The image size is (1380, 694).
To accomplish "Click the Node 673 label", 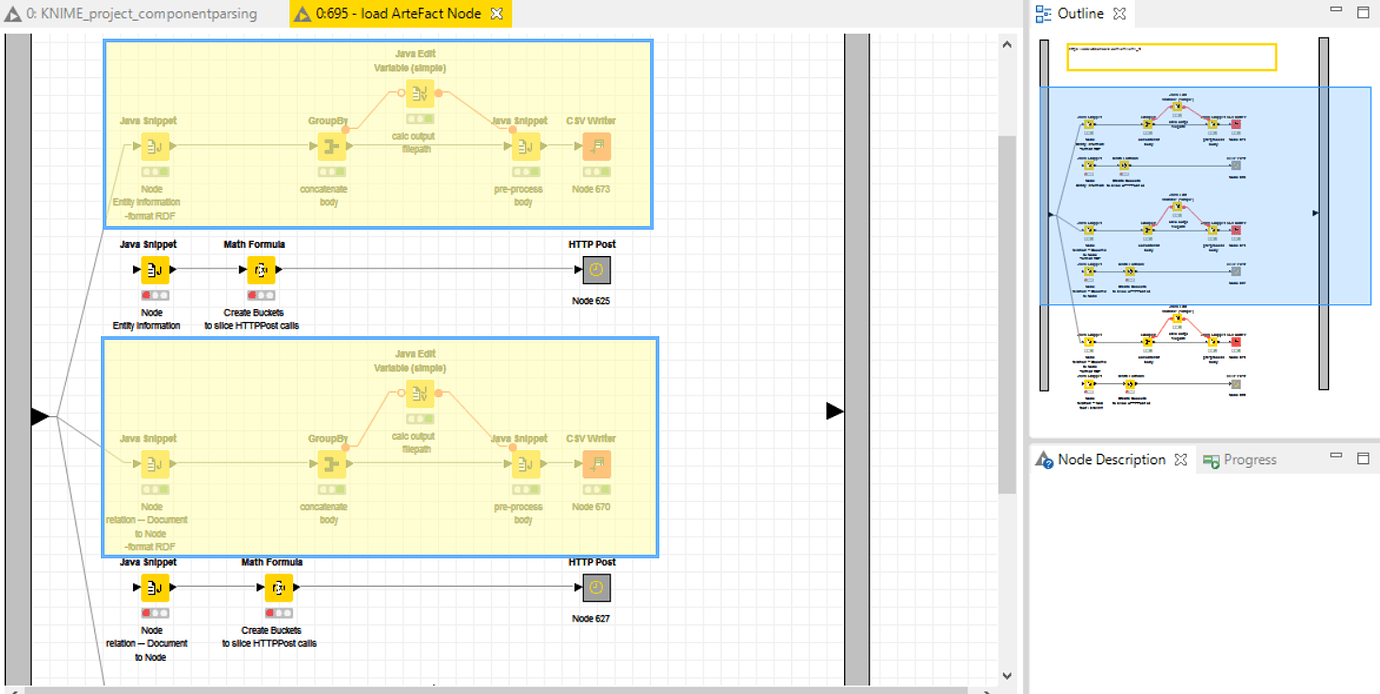I will click(x=591, y=189).
